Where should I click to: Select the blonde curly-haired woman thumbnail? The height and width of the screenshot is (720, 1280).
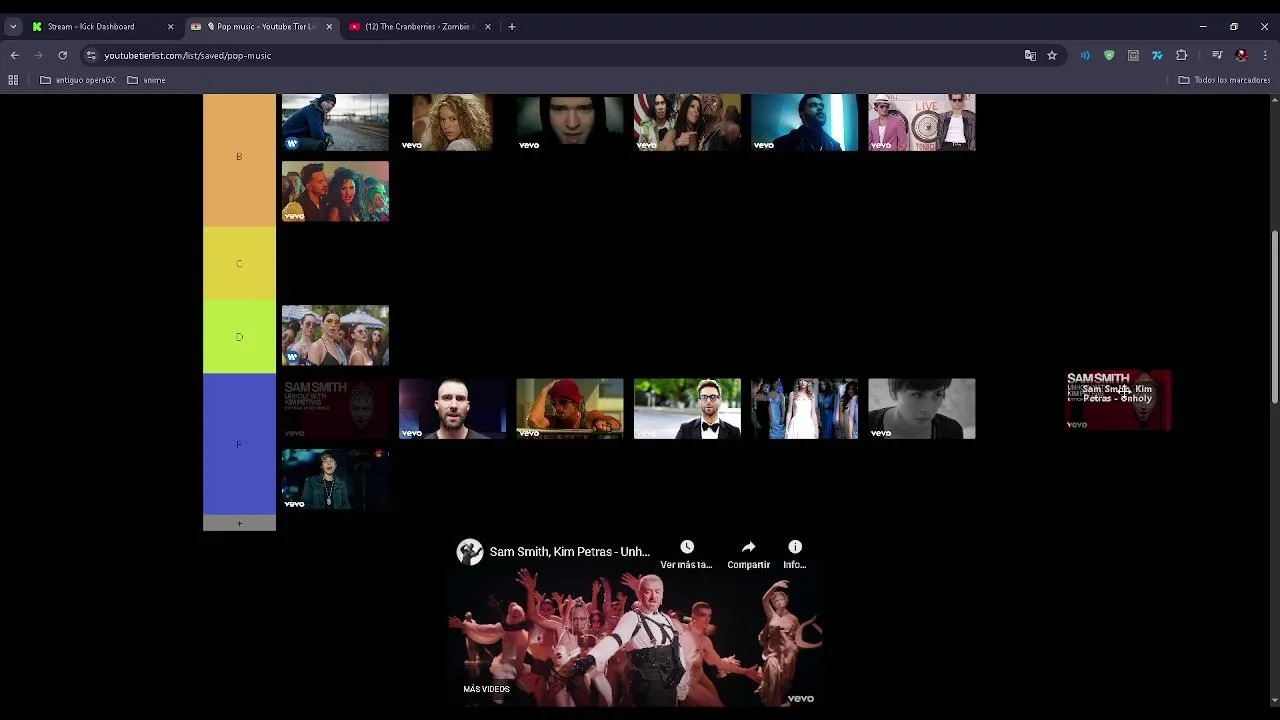tap(452, 122)
